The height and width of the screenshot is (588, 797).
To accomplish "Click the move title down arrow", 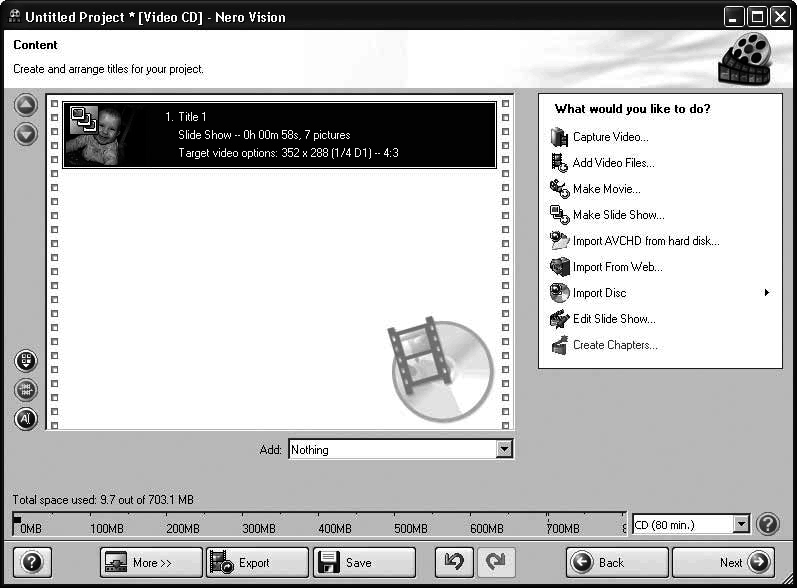I will click(x=26, y=133).
